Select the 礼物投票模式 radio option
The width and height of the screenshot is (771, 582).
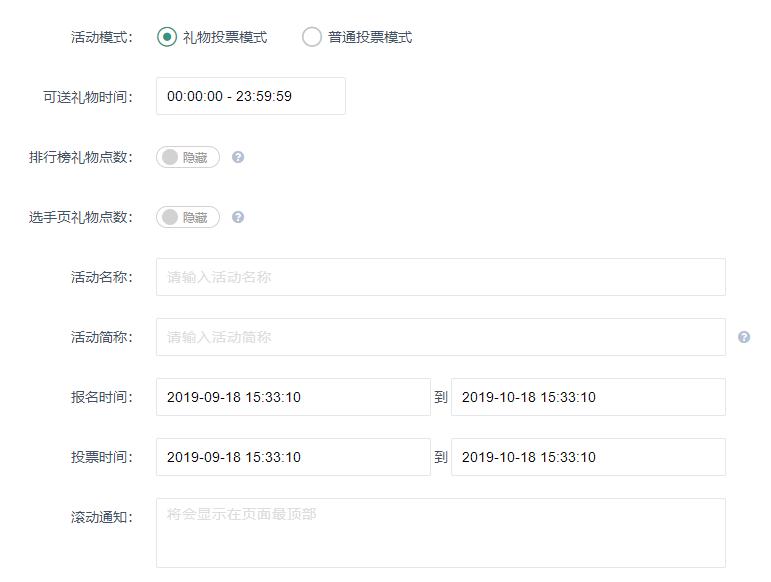click(167, 37)
